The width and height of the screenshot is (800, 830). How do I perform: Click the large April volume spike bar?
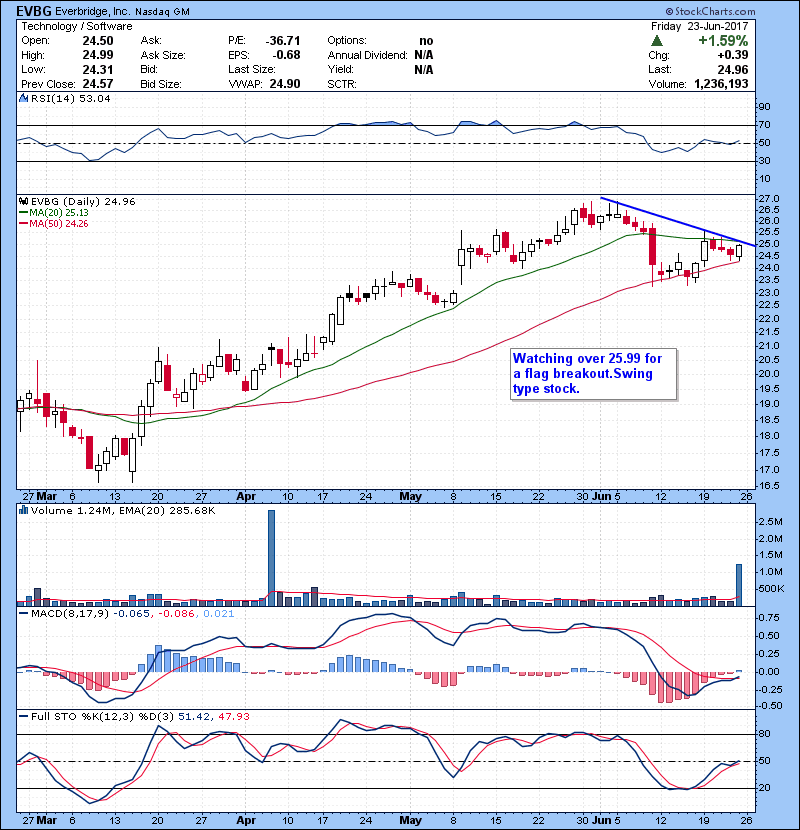[x=272, y=557]
